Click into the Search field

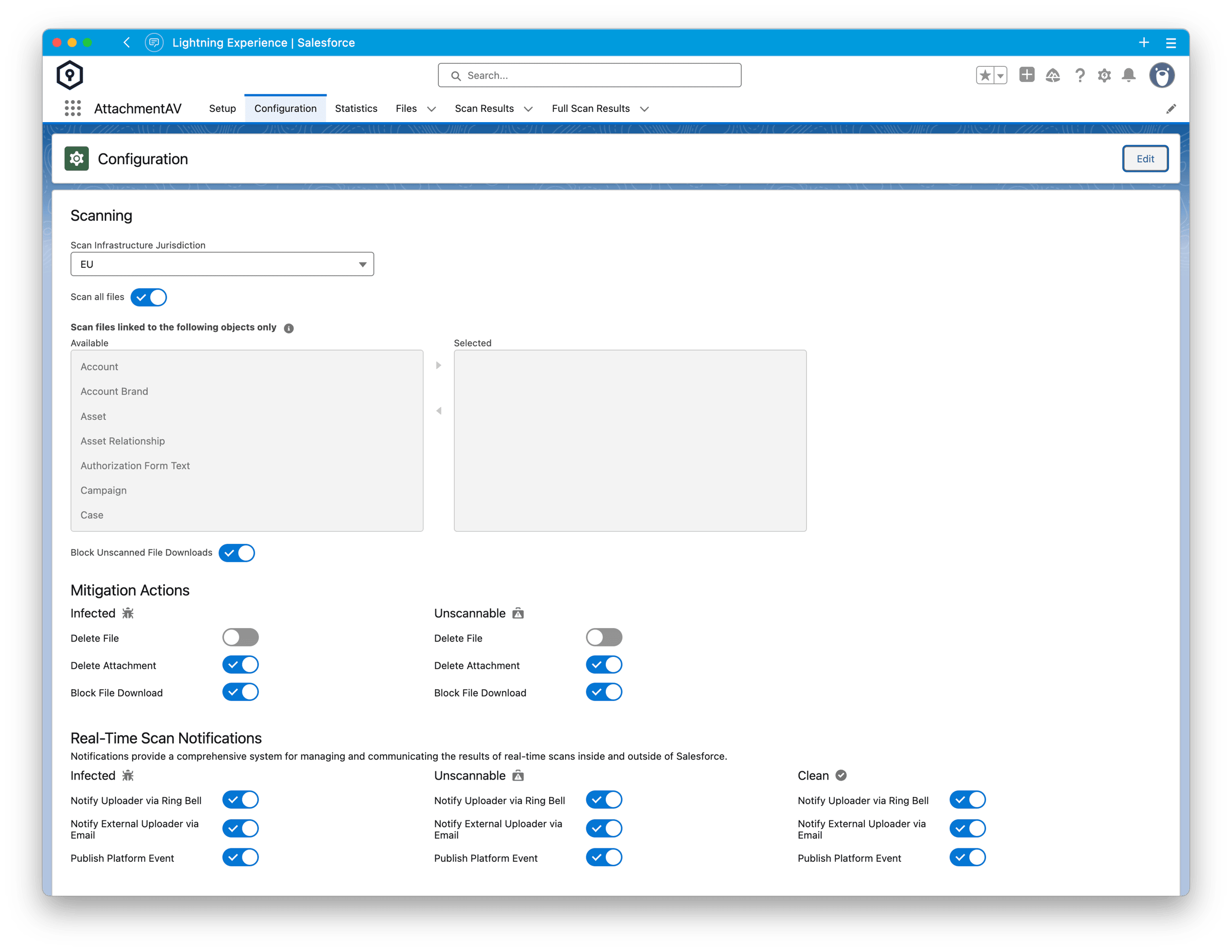(589, 75)
